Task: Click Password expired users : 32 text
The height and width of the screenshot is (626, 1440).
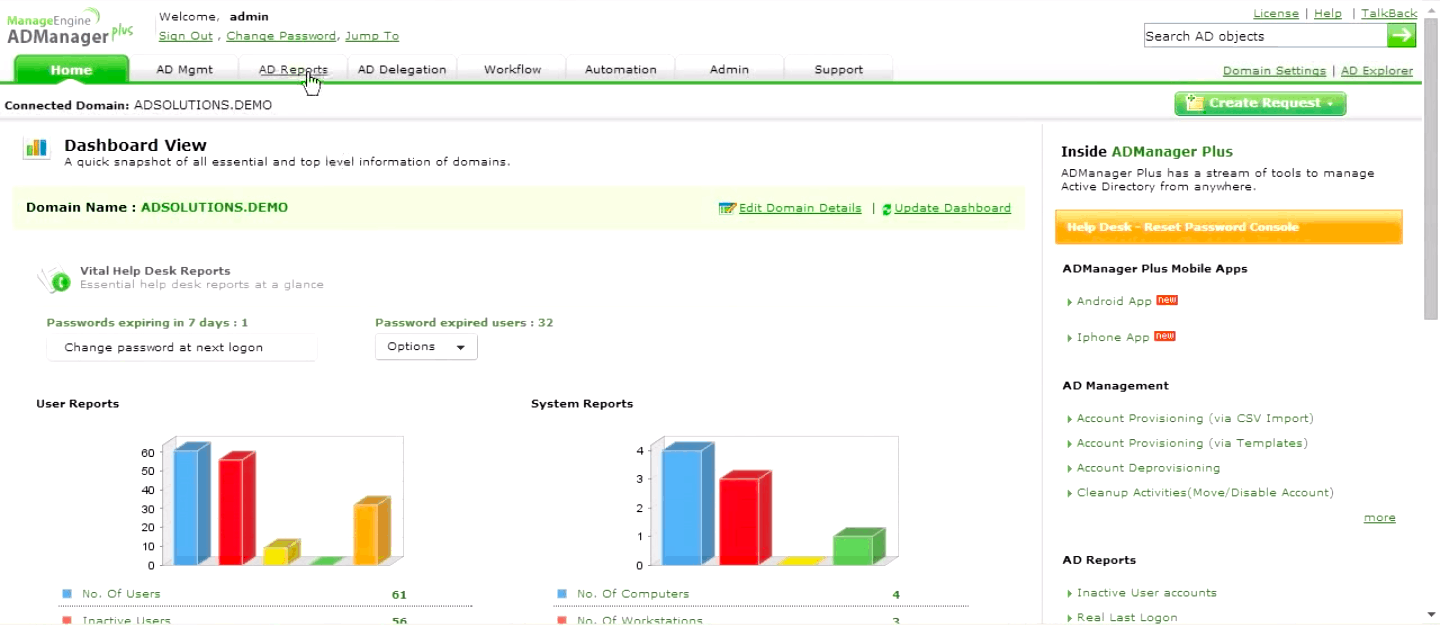Action: pyautogui.click(x=464, y=323)
